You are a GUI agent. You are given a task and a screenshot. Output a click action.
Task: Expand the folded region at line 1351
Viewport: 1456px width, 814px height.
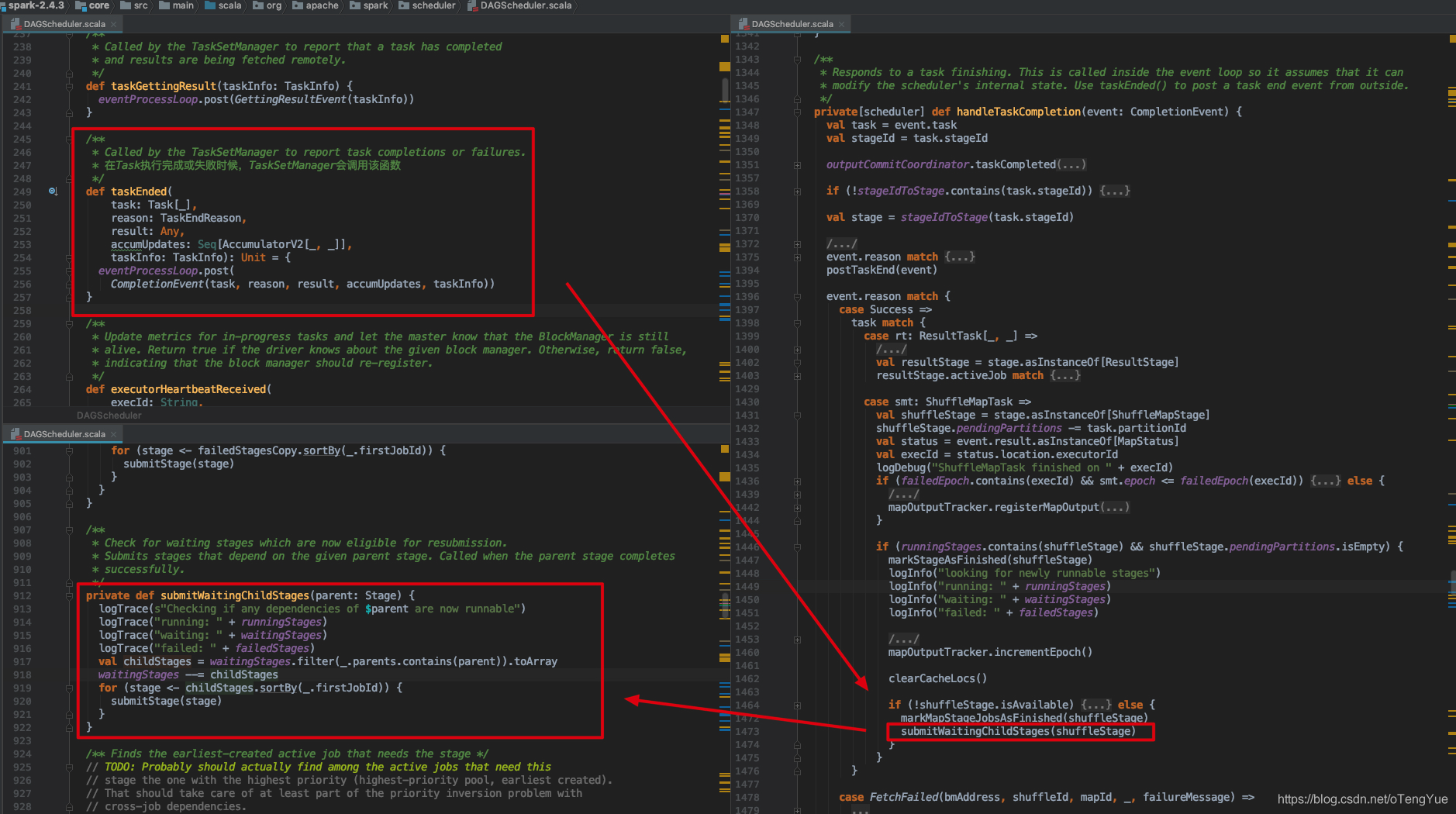coord(797,164)
